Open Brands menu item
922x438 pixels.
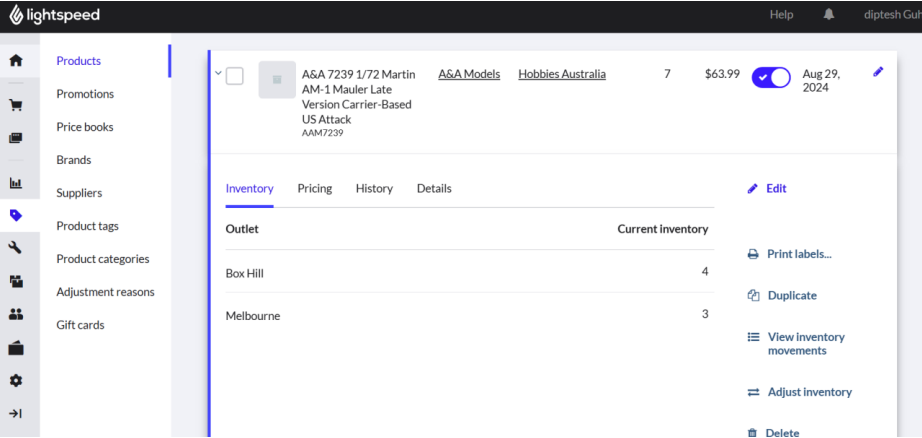click(x=74, y=160)
